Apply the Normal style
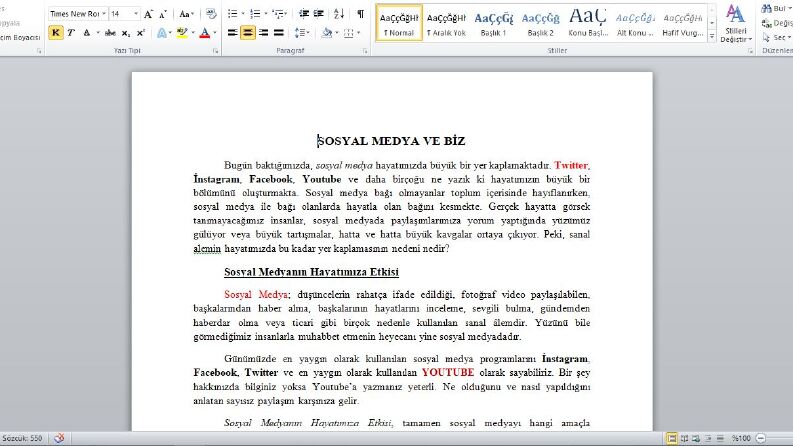The width and height of the screenshot is (793, 446). [x=399, y=23]
